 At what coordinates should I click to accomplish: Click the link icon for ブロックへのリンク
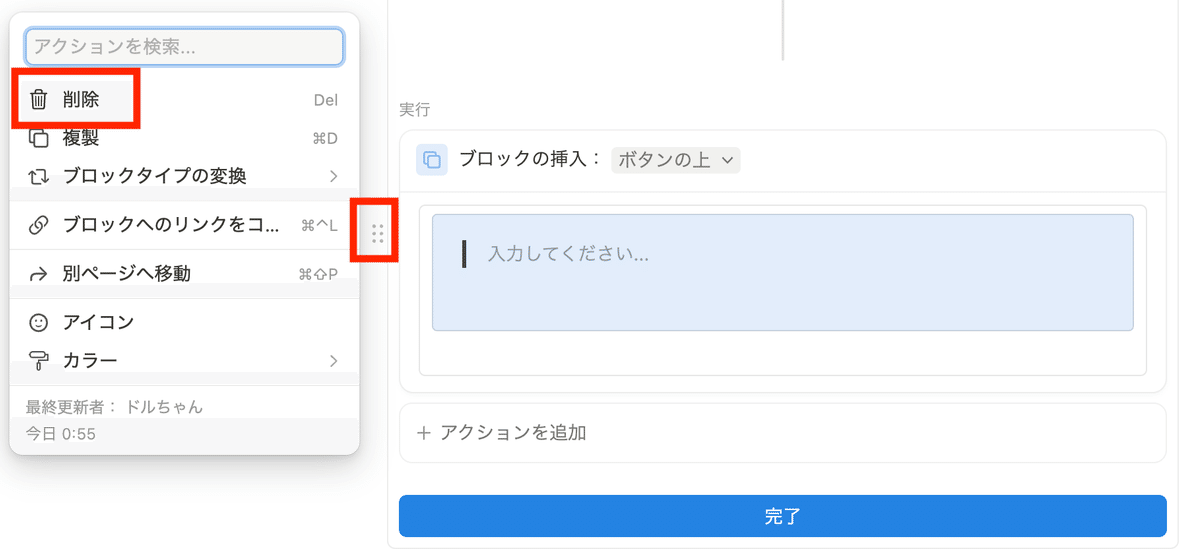pos(39,225)
